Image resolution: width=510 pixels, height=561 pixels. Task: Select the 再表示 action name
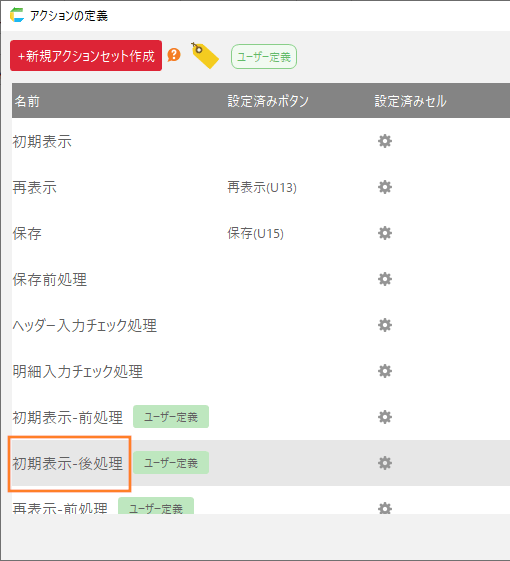34,187
